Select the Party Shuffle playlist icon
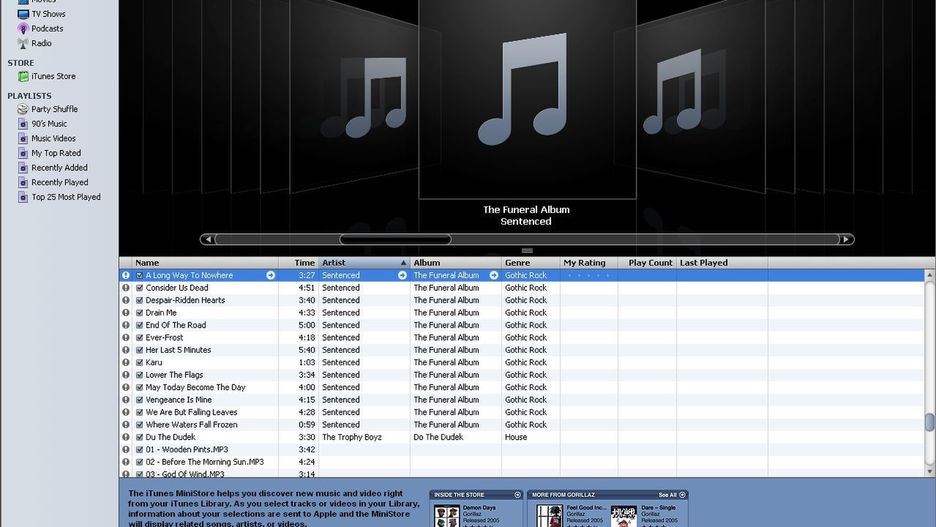The height and width of the screenshot is (527, 936). (x=23, y=109)
